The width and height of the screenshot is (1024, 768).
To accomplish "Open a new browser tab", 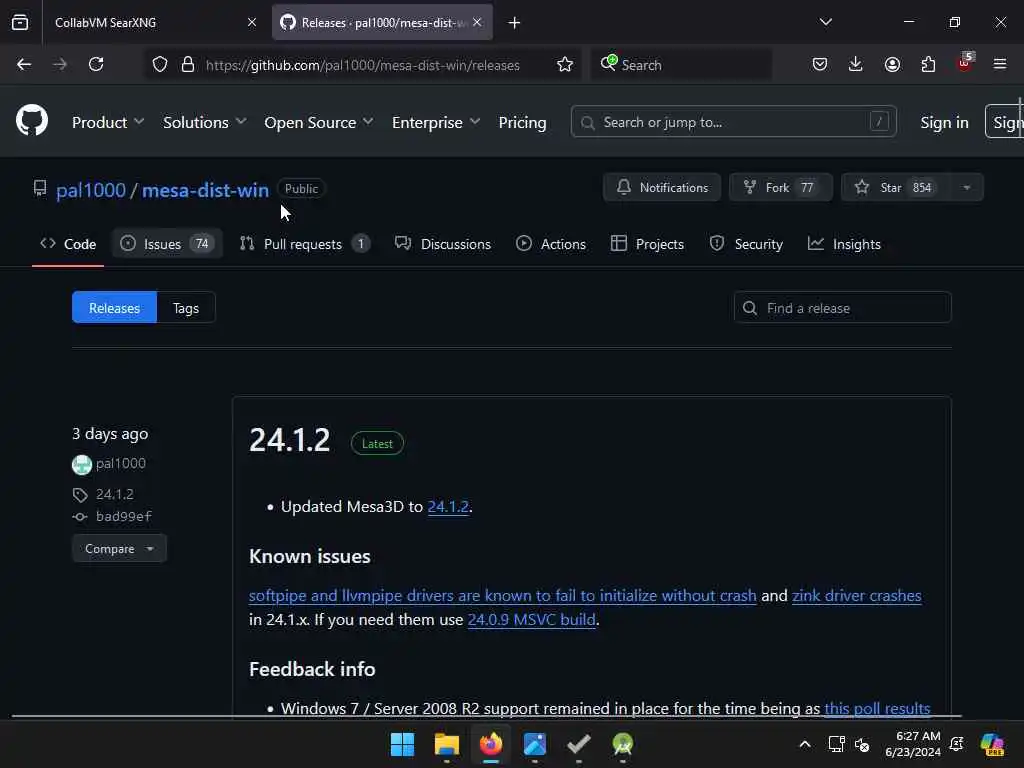I will pyautogui.click(x=515, y=23).
